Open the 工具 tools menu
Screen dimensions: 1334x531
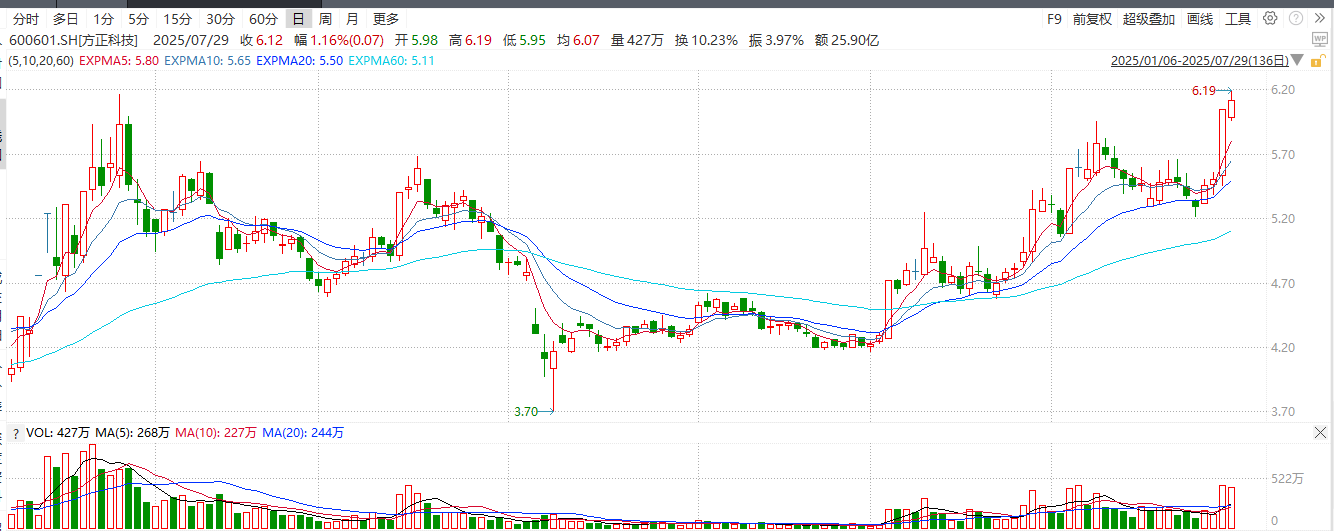pyautogui.click(x=1238, y=19)
